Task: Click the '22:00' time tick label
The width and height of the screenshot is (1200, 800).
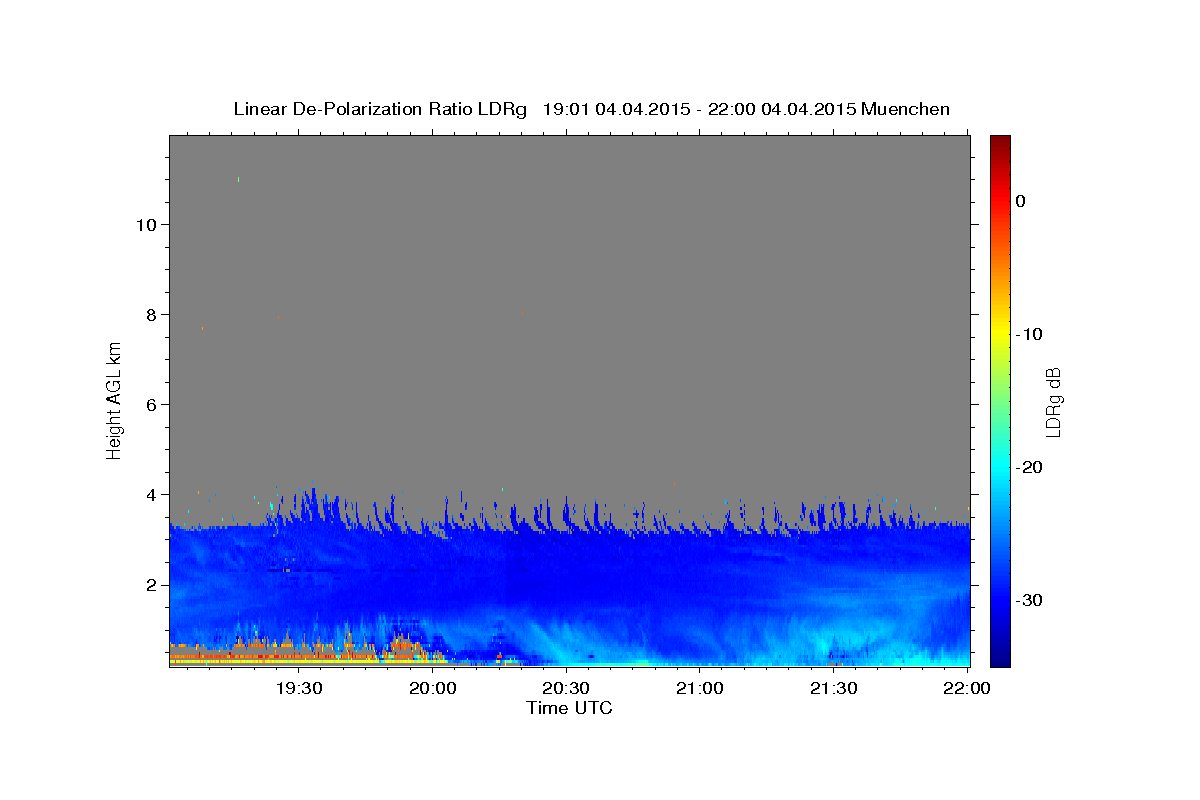Action: click(x=967, y=689)
